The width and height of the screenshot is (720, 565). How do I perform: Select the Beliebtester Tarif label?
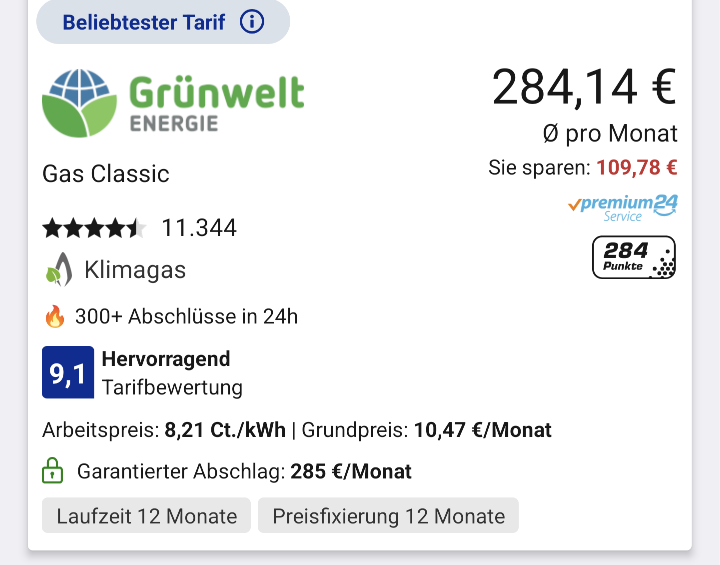pos(144,21)
